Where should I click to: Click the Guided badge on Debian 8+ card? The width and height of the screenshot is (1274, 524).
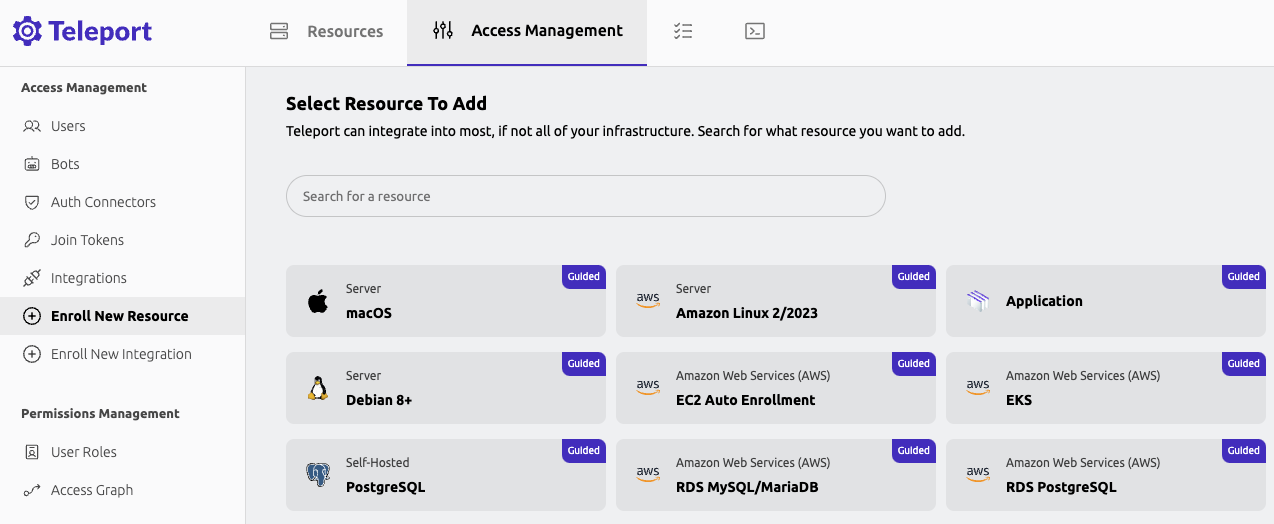pyautogui.click(x=584, y=364)
